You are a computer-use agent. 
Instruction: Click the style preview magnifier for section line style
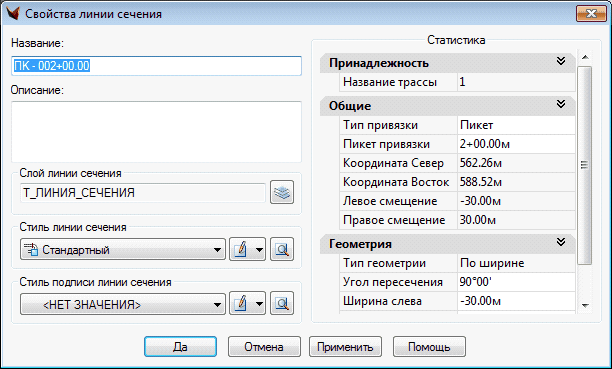[x=282, y=249]
